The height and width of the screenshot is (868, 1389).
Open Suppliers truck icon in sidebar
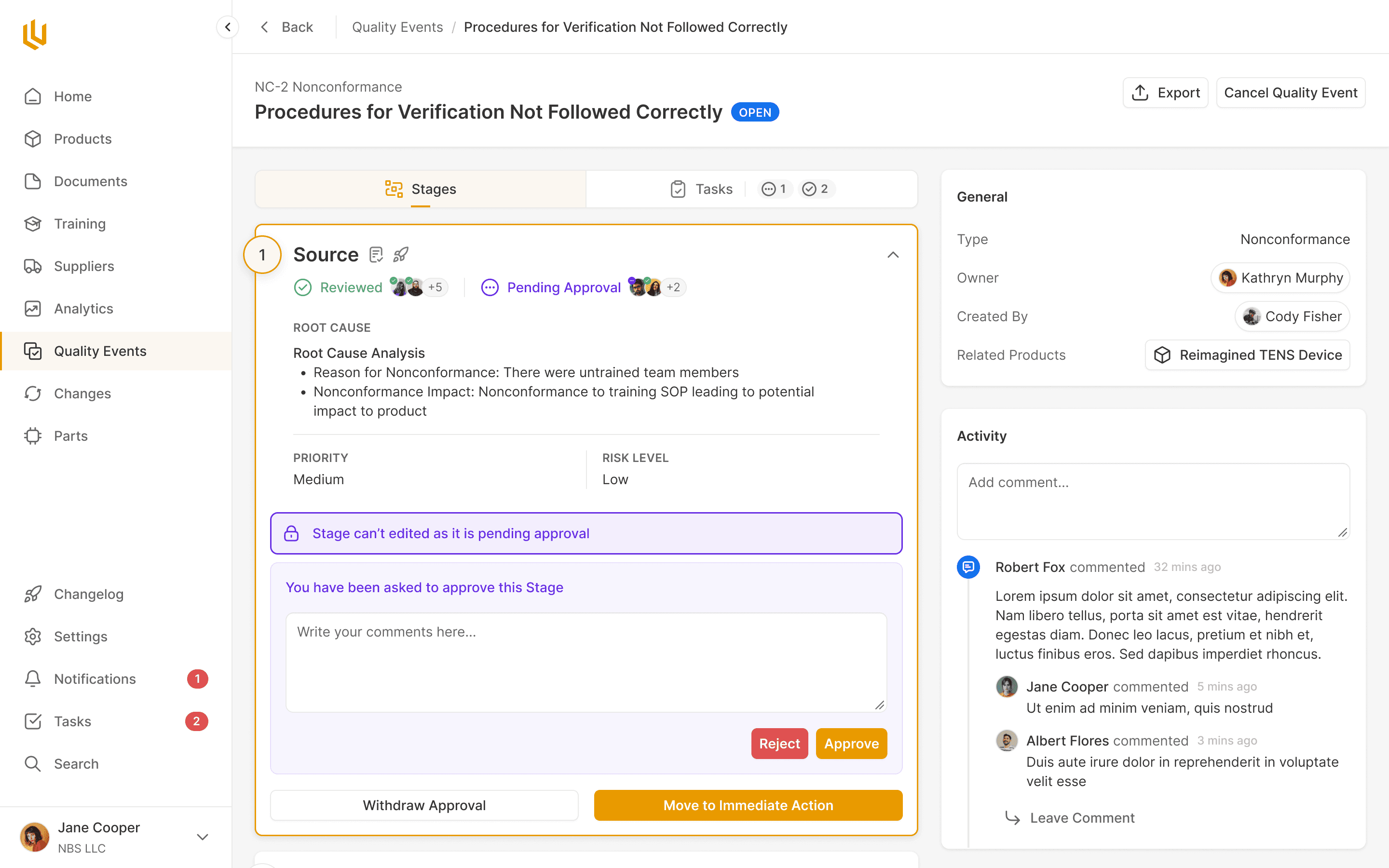click(33, 266)
